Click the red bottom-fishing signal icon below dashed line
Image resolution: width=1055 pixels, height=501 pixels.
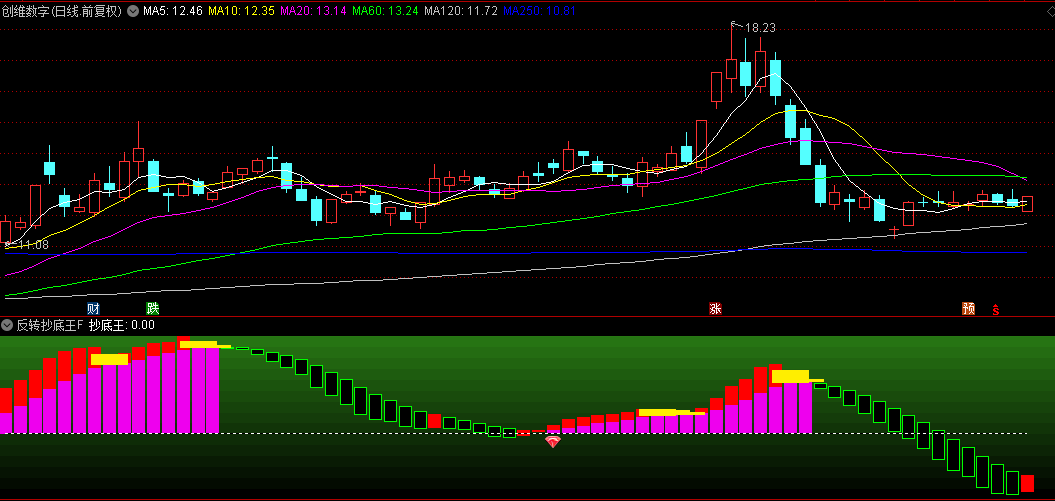pos(552,442)
